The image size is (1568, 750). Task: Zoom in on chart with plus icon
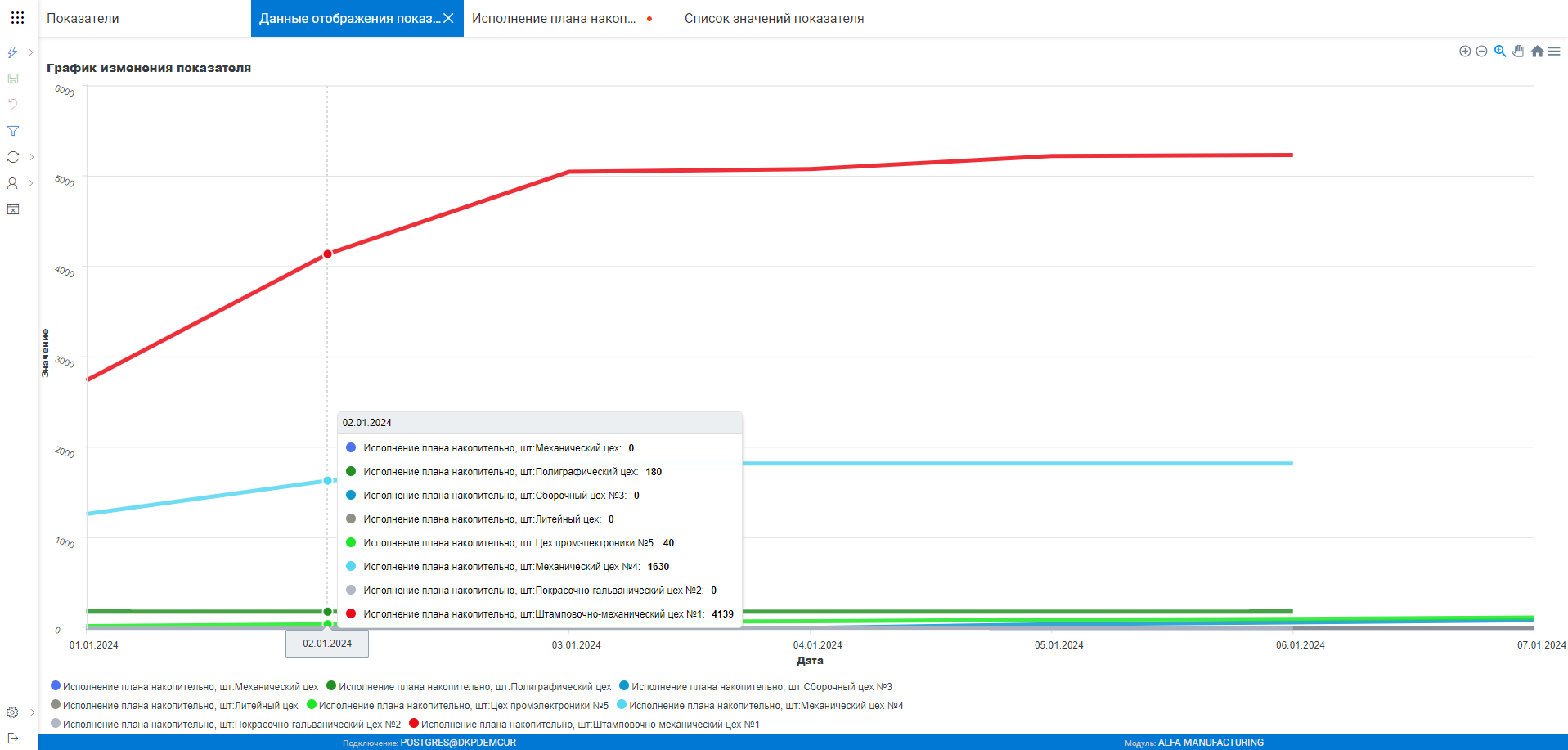tap(1465, 51)
